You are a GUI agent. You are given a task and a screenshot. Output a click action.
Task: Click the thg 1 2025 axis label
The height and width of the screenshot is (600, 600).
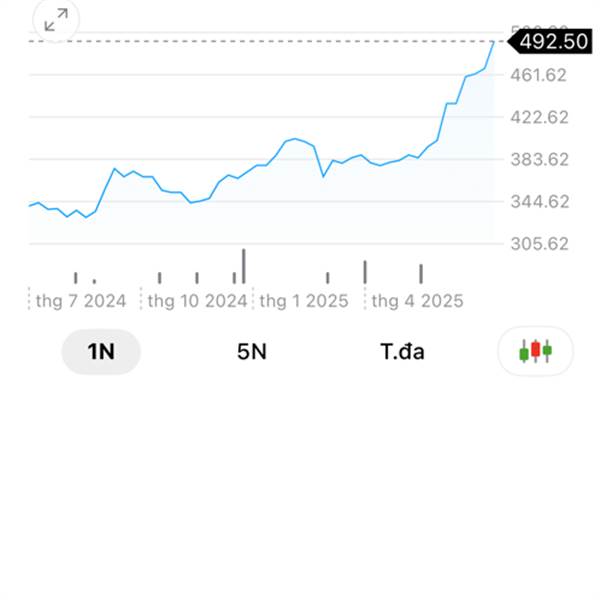point(304,301)
